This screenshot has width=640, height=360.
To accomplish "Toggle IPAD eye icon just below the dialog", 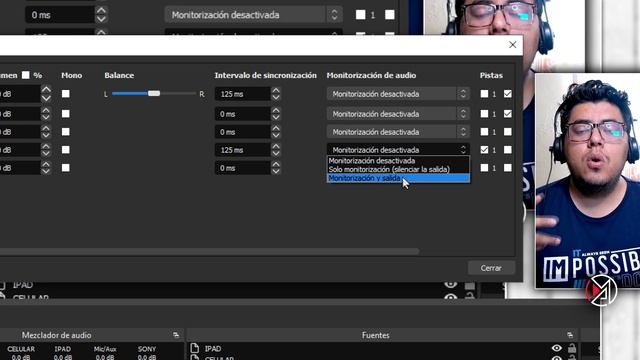I will click(451, 284).
